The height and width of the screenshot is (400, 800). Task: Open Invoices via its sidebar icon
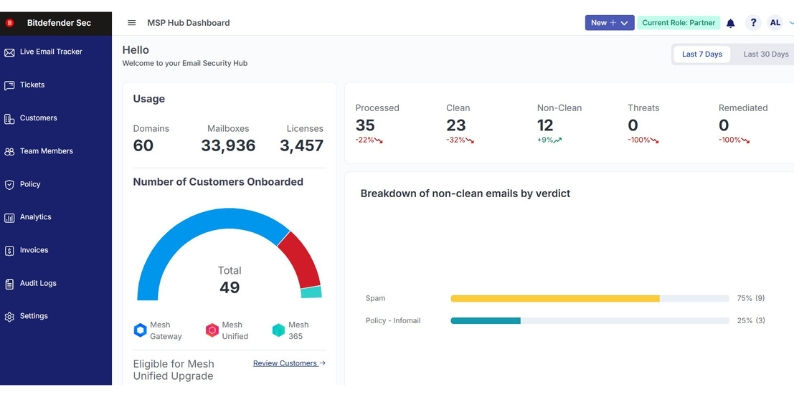pos(10,251)
